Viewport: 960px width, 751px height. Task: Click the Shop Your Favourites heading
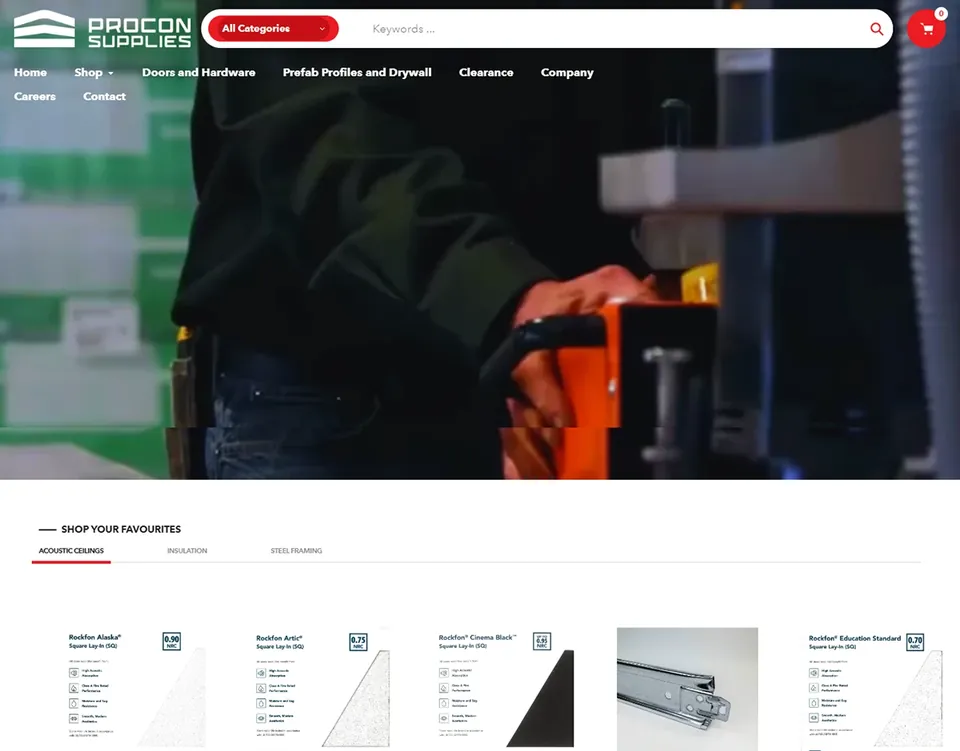121,529
